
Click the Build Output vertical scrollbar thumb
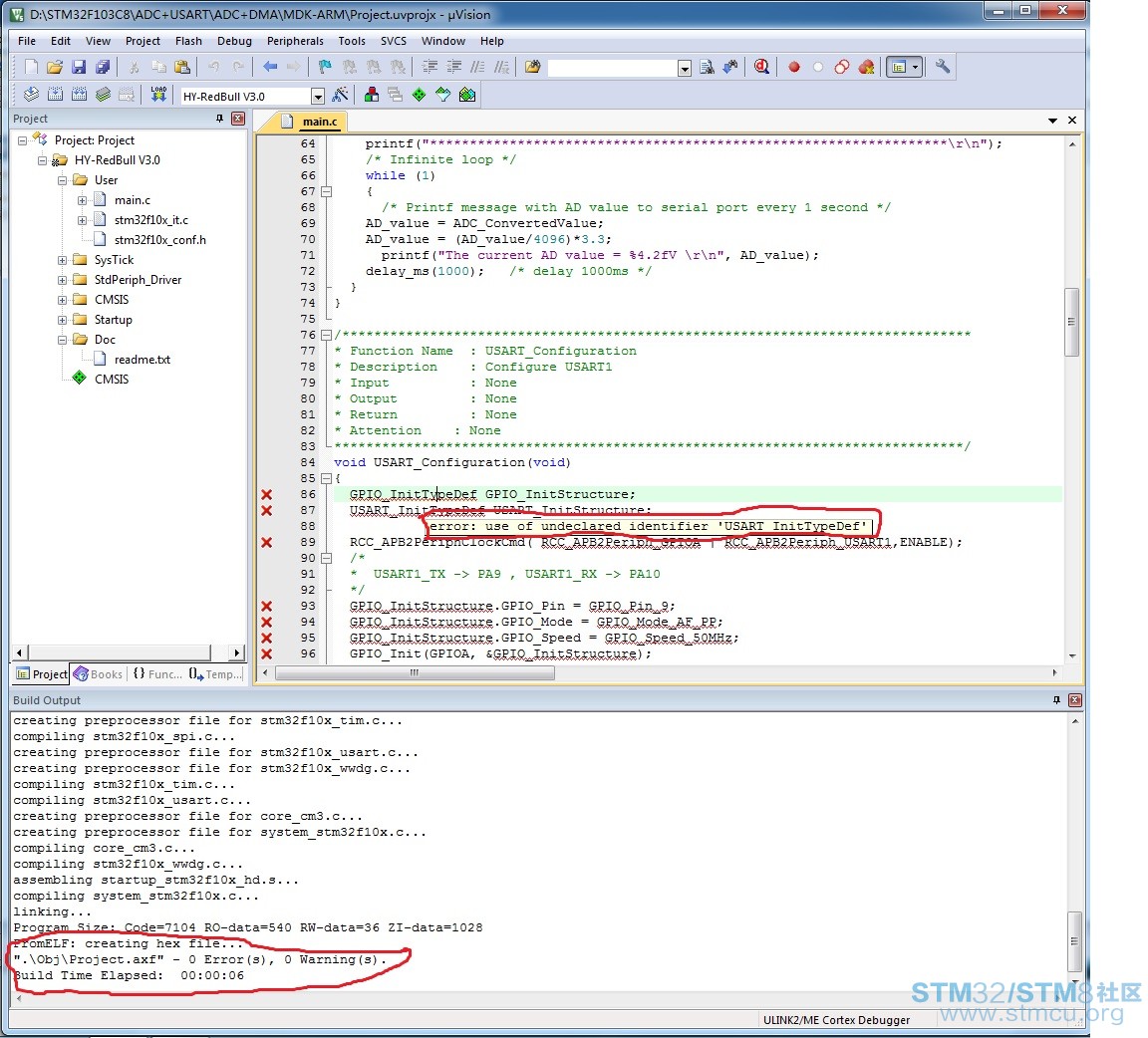coord(1074,940)
